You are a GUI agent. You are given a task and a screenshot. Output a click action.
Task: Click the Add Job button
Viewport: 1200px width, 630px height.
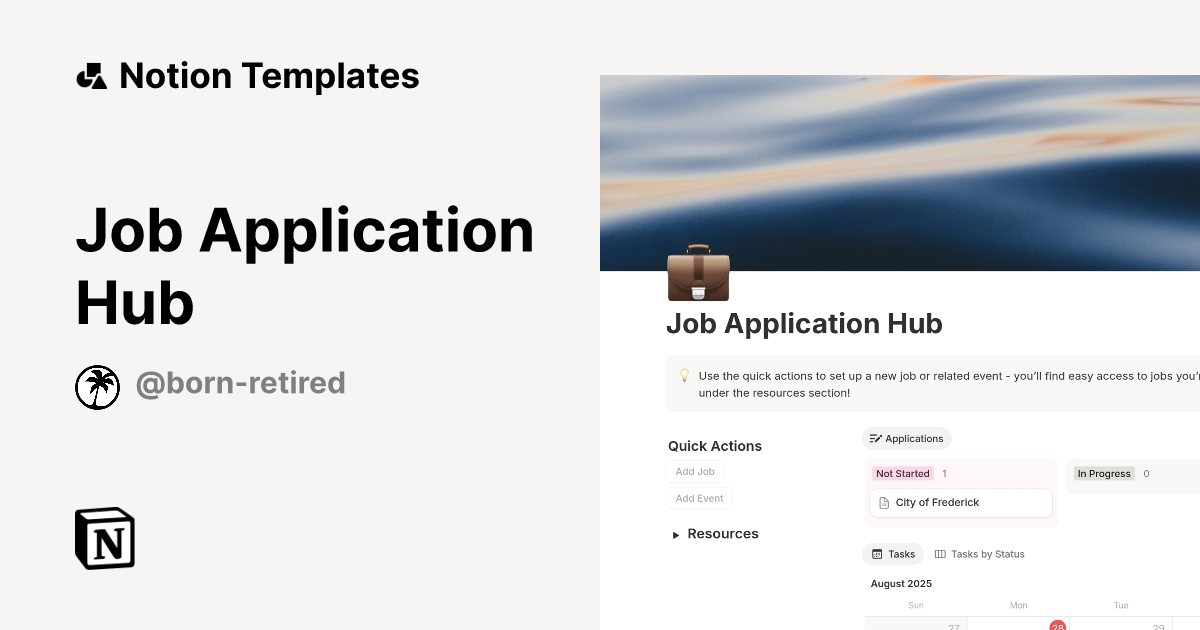694,471
